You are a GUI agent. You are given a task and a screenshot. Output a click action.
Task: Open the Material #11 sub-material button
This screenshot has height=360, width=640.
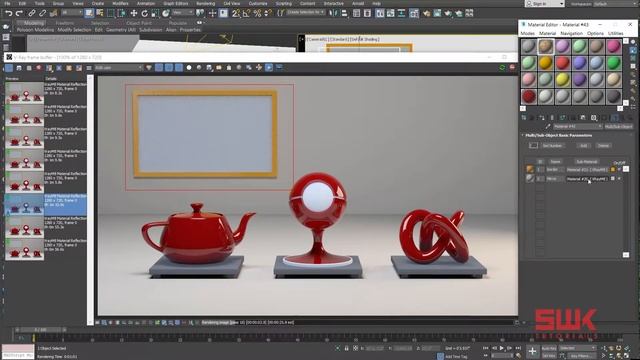587,169
